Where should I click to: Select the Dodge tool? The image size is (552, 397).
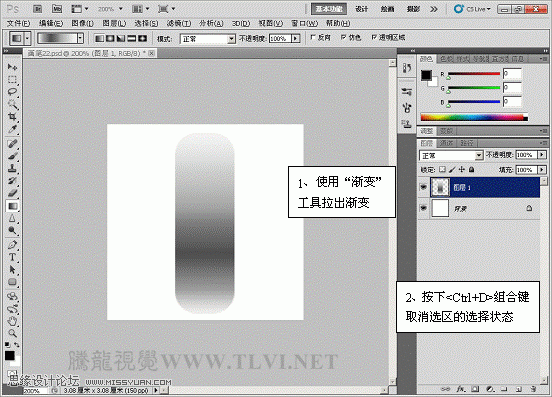[12, 231]
